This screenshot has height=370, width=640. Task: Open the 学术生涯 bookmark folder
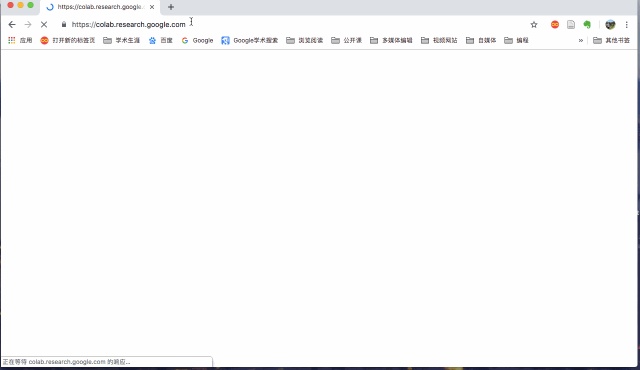coord(121,40)
